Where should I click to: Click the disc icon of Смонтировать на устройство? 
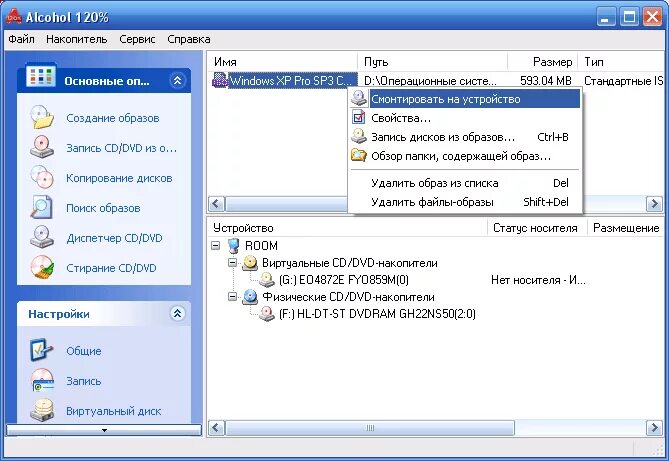359,99
